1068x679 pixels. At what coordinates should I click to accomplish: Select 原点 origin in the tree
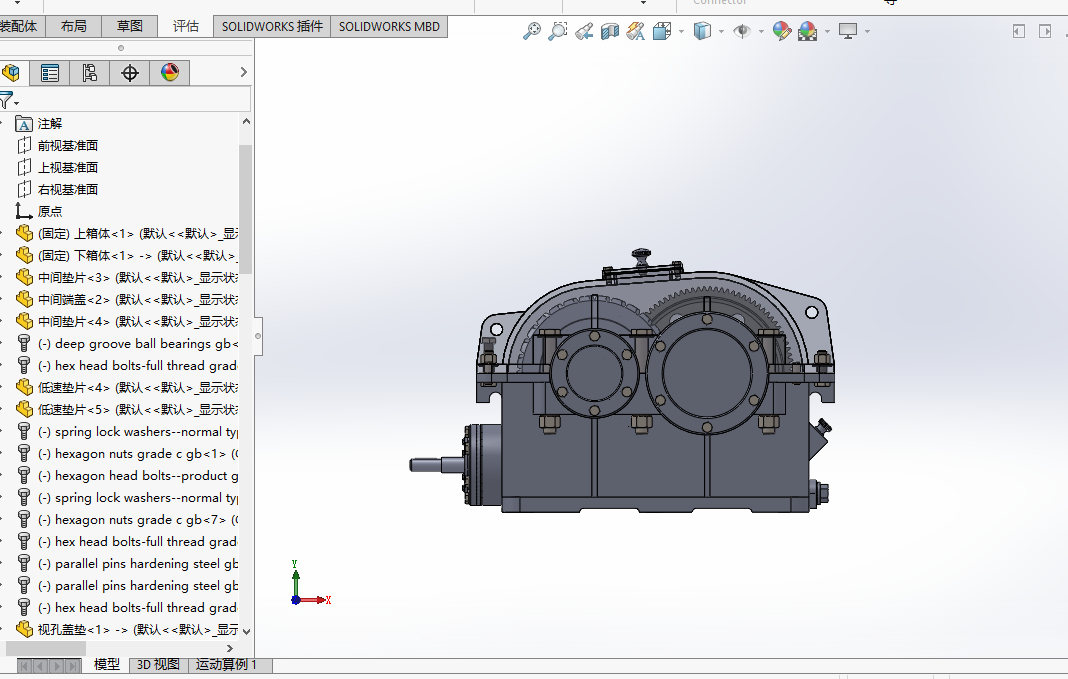(50, 212)
